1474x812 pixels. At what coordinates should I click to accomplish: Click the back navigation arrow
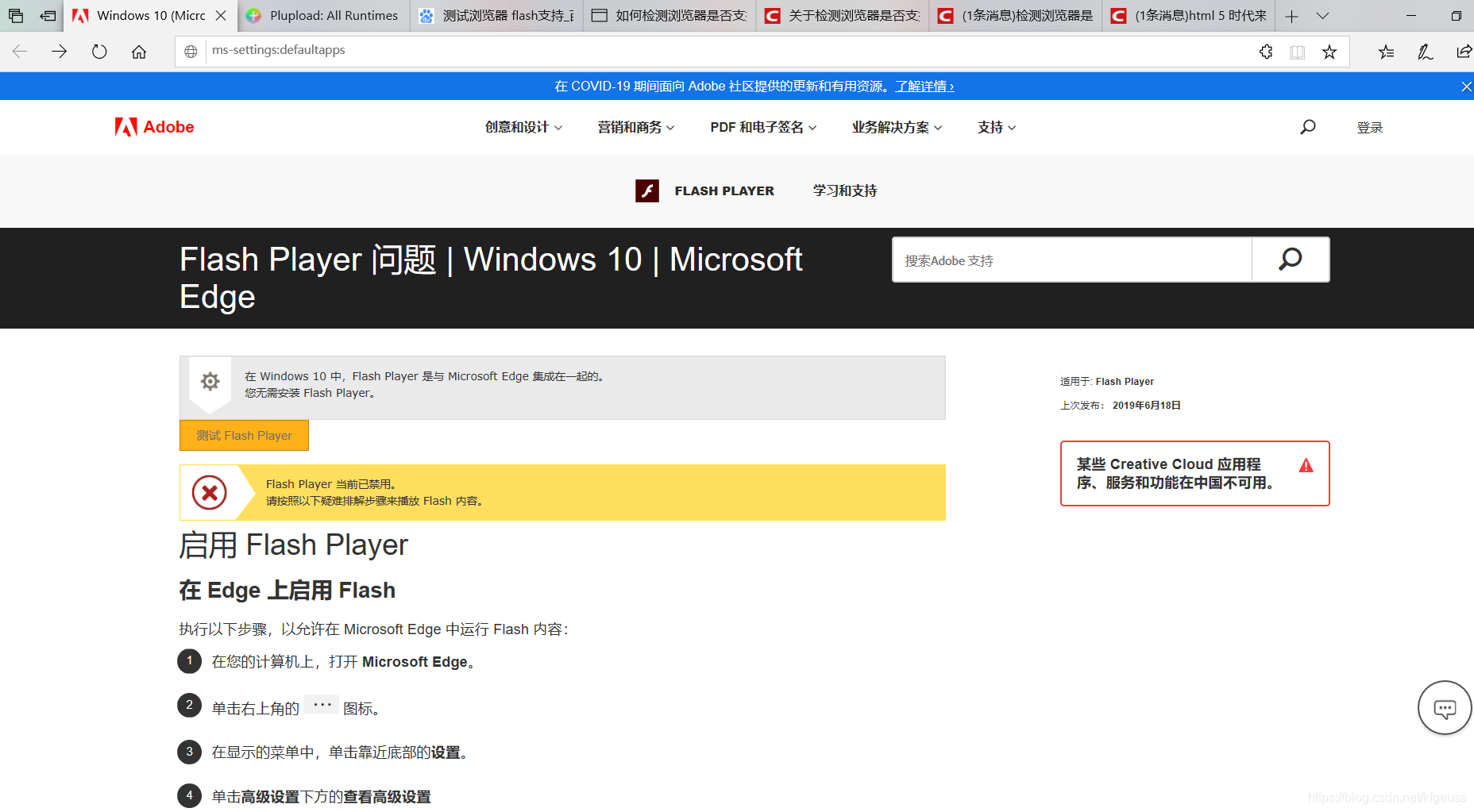[19, 50]
